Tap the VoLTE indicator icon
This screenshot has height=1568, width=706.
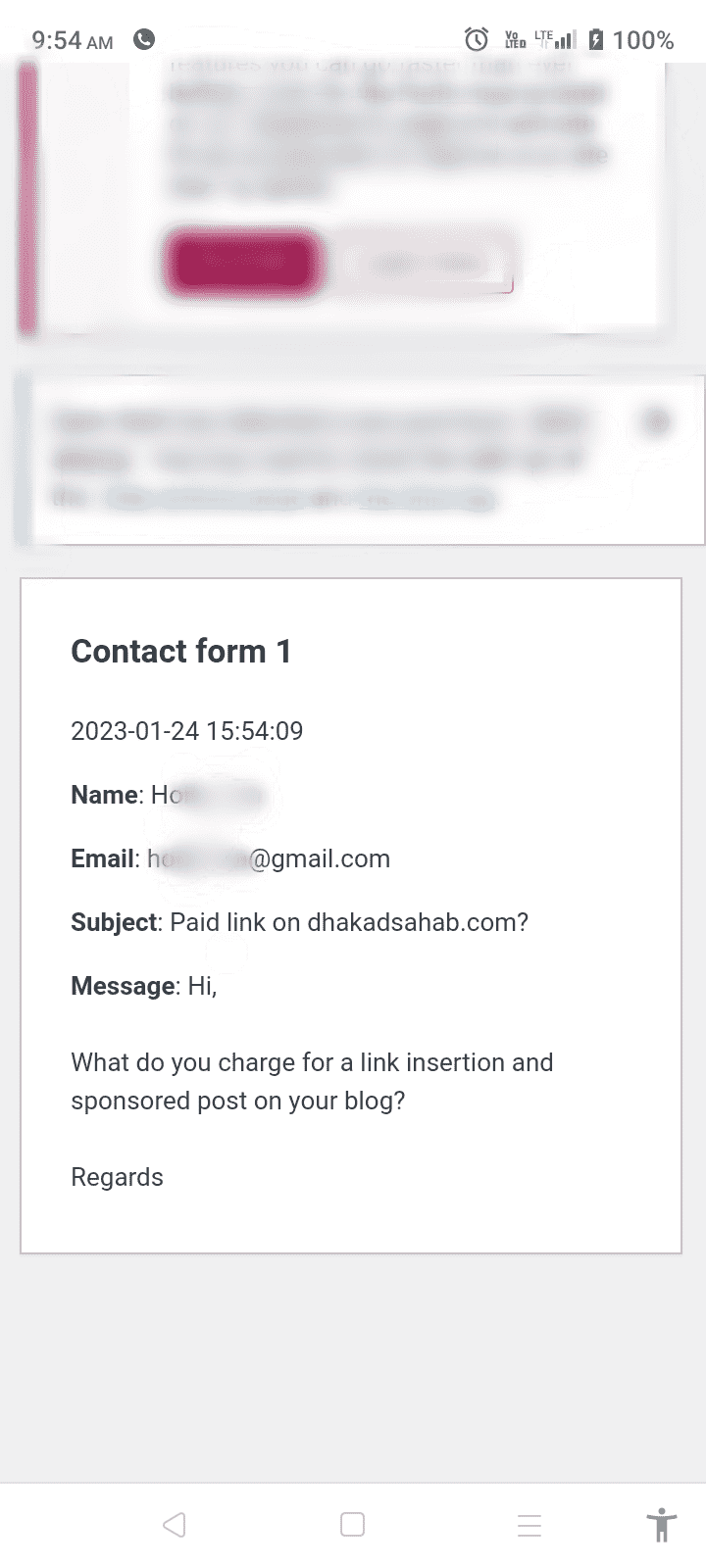515,39
